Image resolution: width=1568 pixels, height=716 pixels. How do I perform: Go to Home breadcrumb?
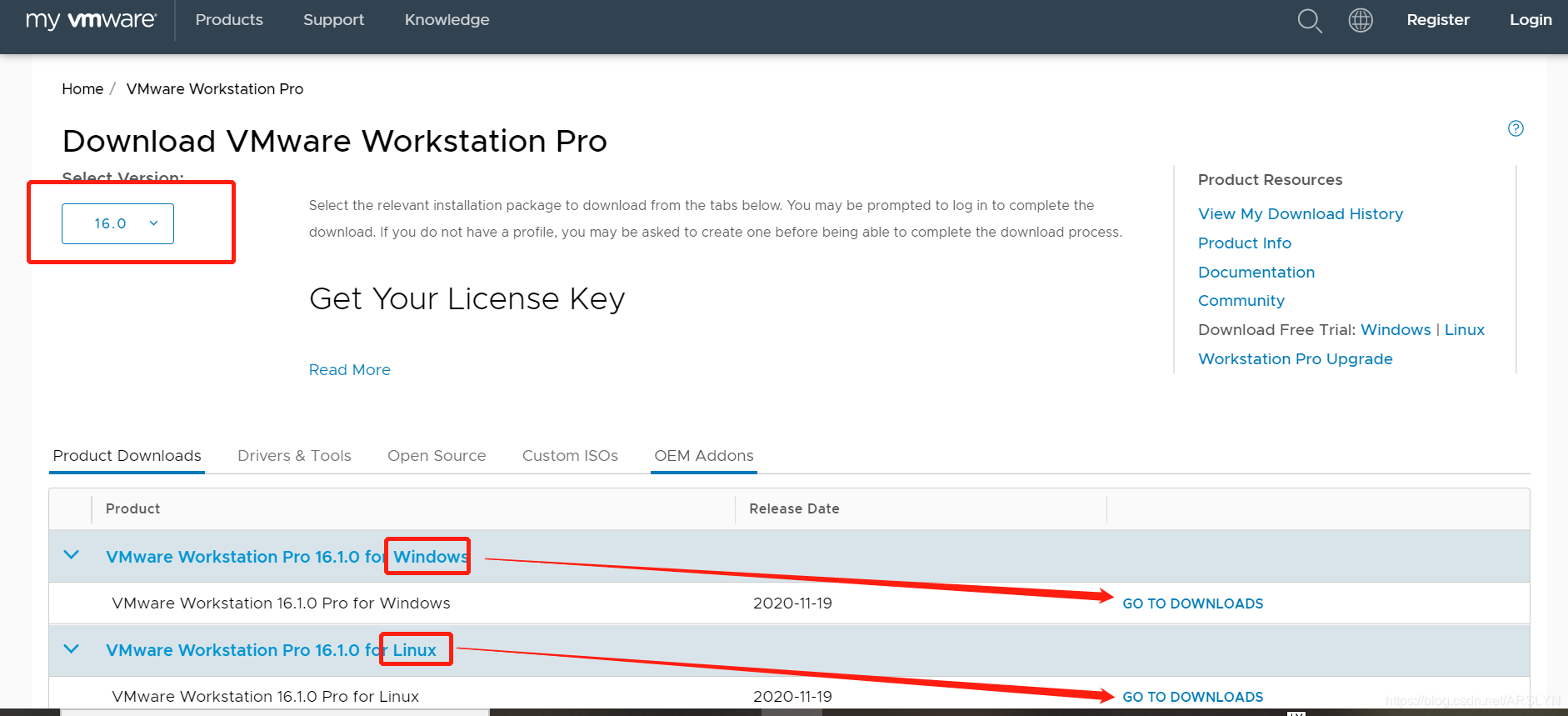tap(82, 89)
